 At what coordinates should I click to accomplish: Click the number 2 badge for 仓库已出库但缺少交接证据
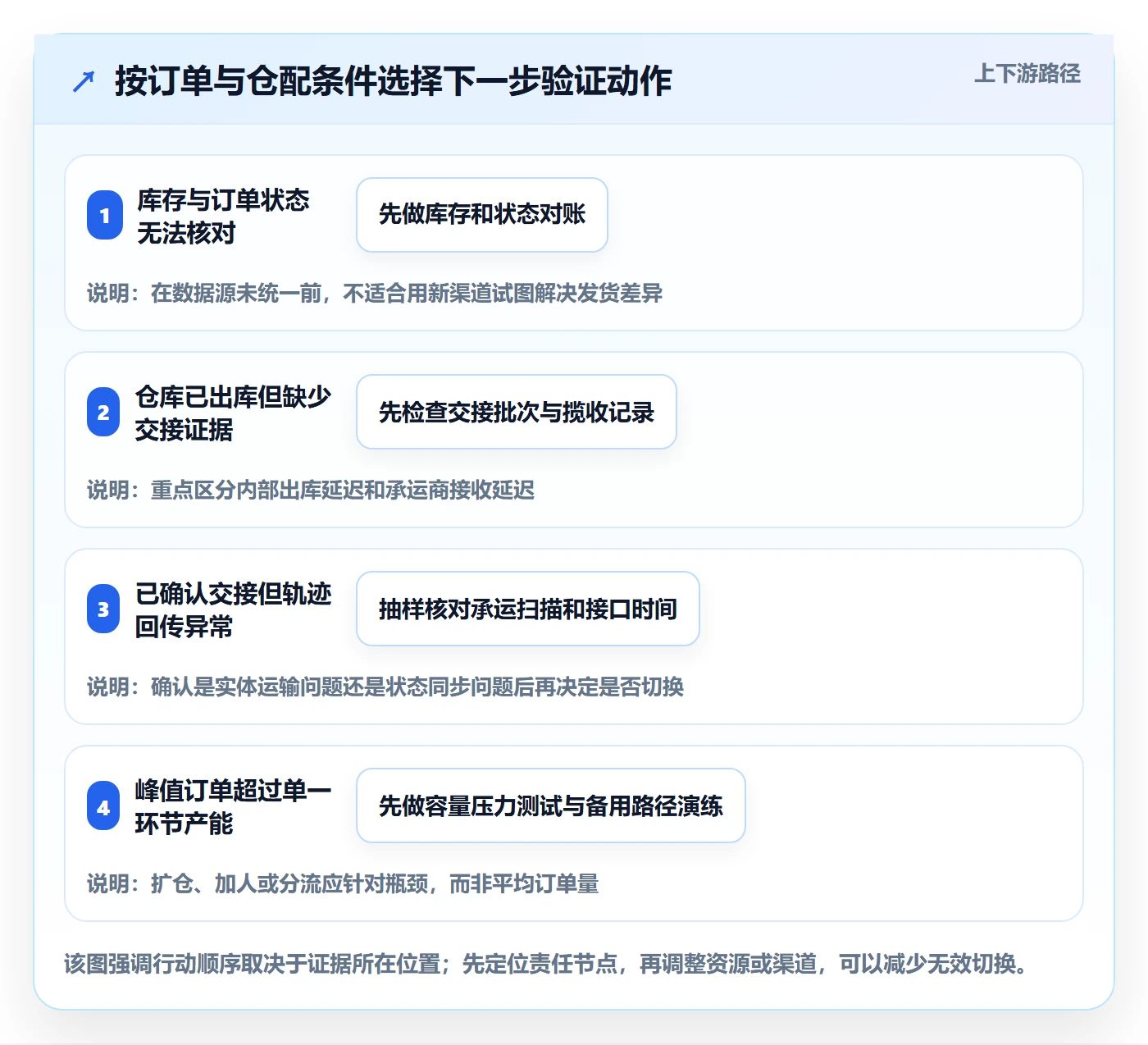(103, 412)
